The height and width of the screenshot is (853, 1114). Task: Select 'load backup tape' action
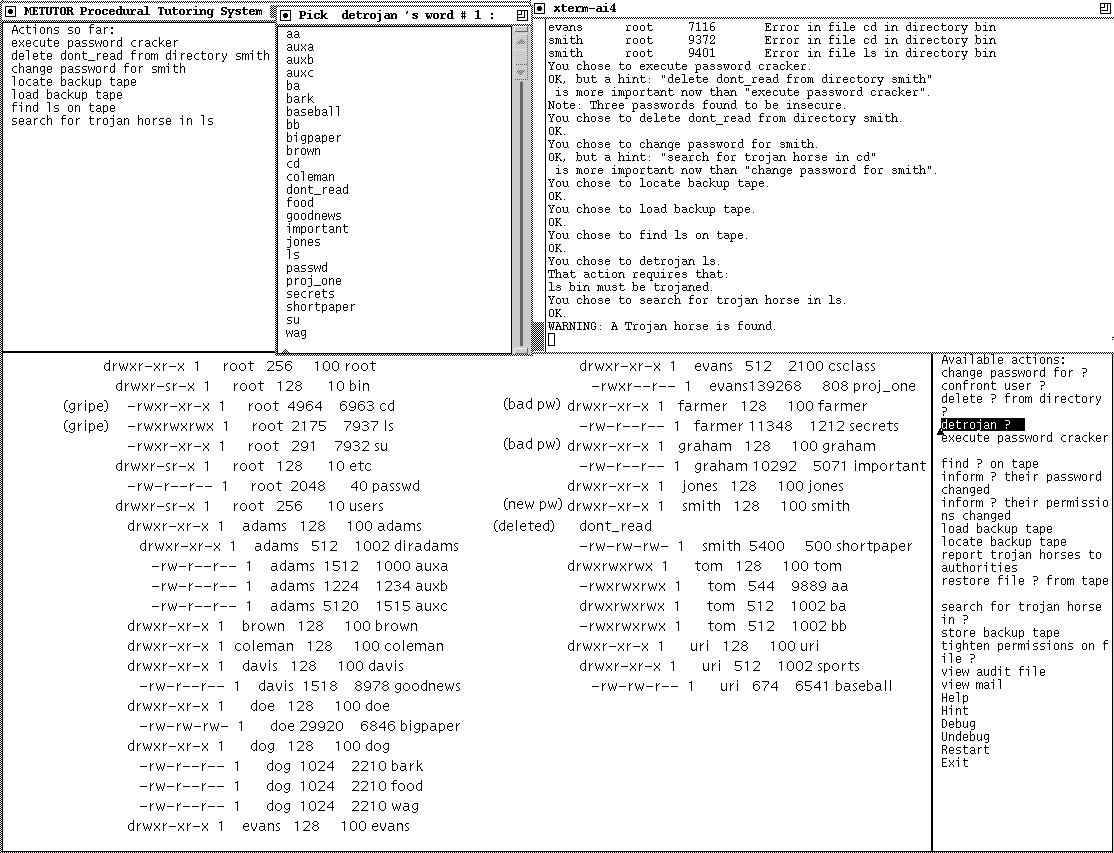(x=997, y=528)
